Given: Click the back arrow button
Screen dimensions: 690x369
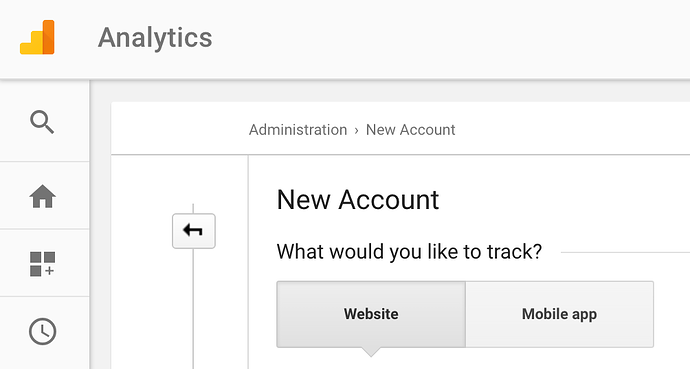Looking at the screenshot, I should click(x=194, y=231).
